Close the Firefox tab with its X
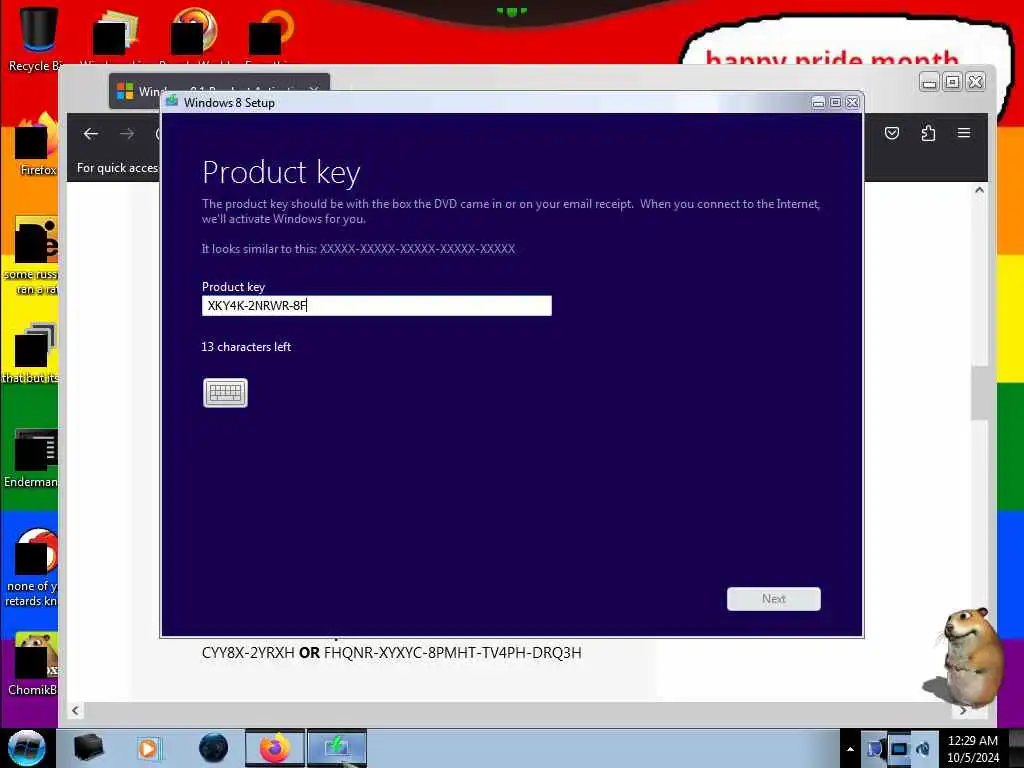1024x768 pixels. (x=314, y=90)
